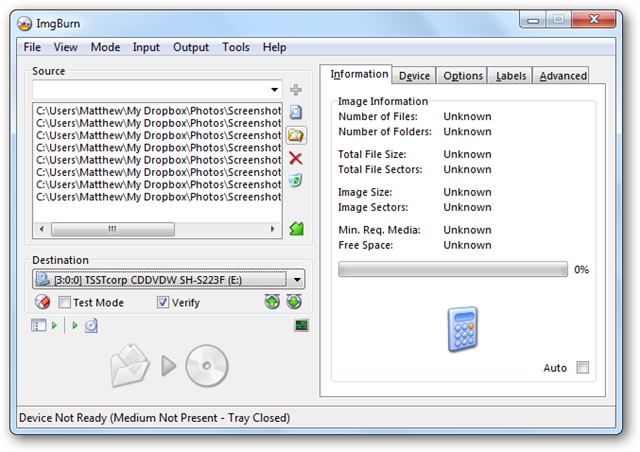Click the calculator icon
The image size is (640, 452).
pos(462,329)
